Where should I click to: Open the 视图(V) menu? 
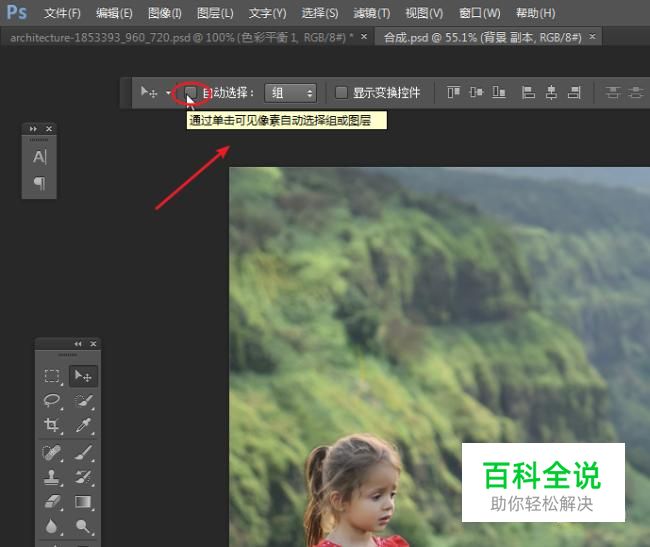coord(424,13)
